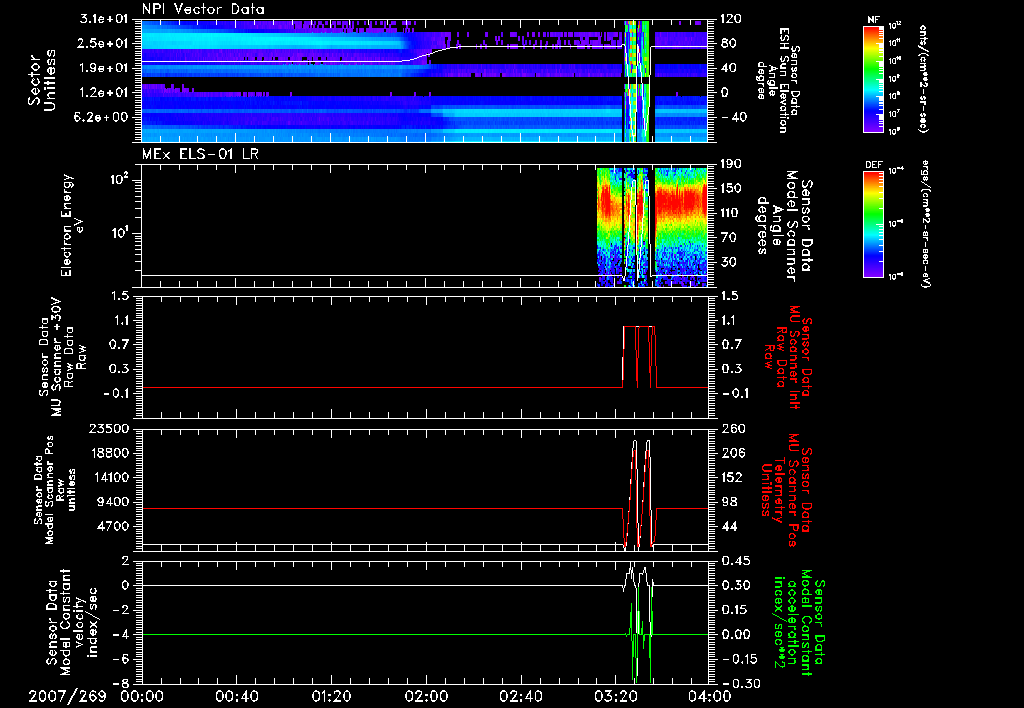Select the 'NPI Vector Data' panel title
Image resolution: width=1024 pixels, height=708 pixels.
[x=203, y=9]
